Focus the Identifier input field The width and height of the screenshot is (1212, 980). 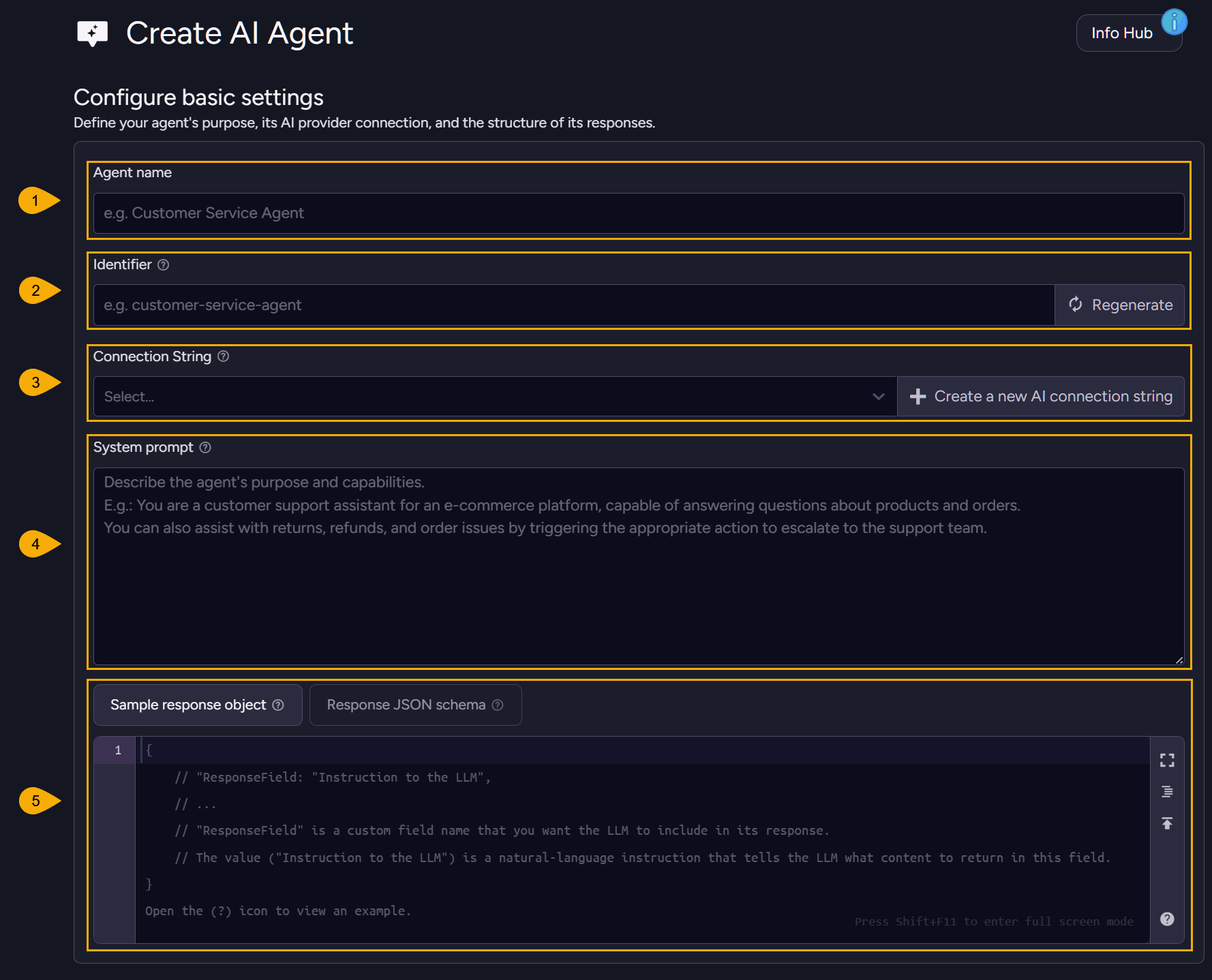574,305
